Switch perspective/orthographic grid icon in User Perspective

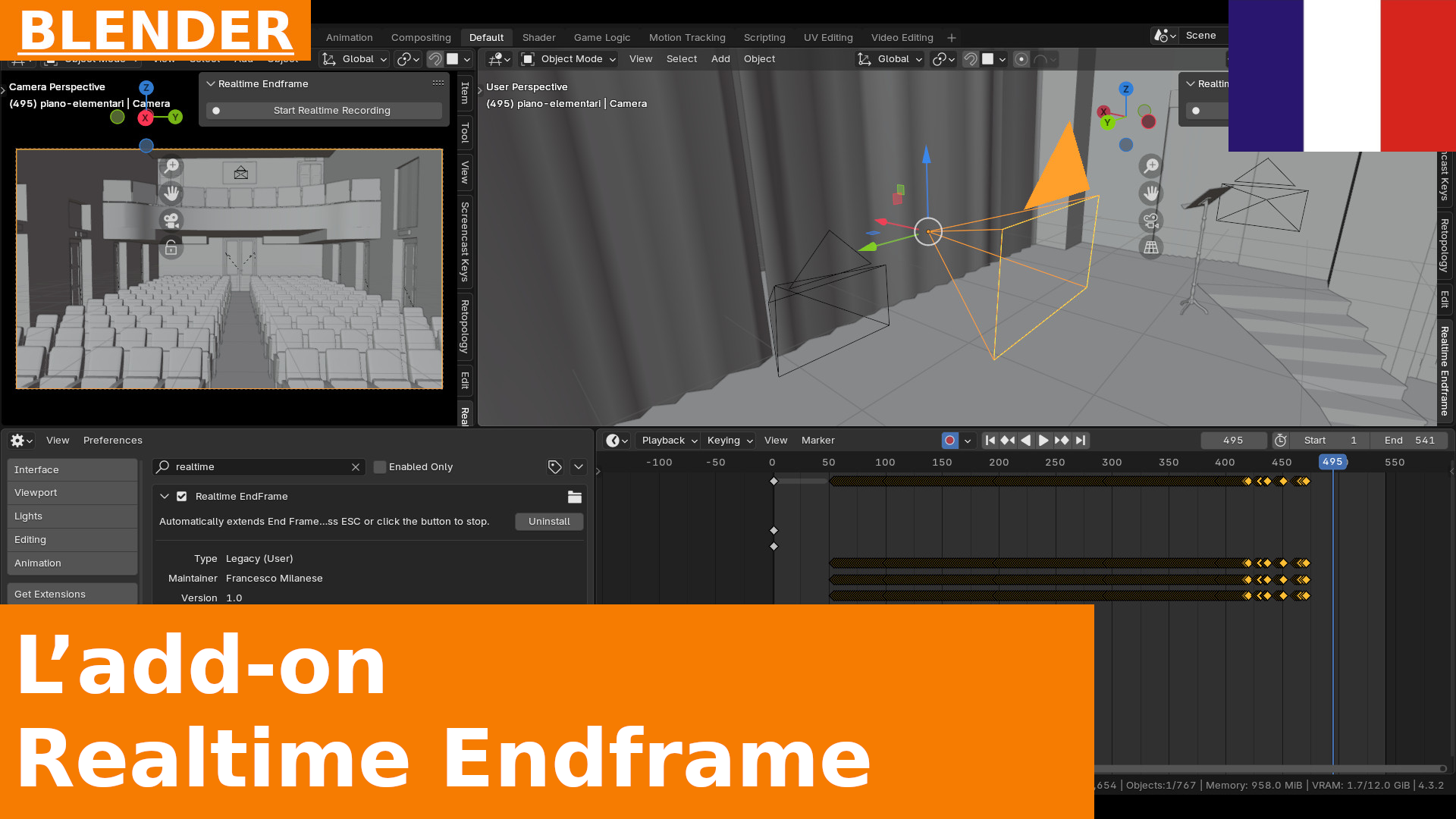click(x=1151, y=247)
